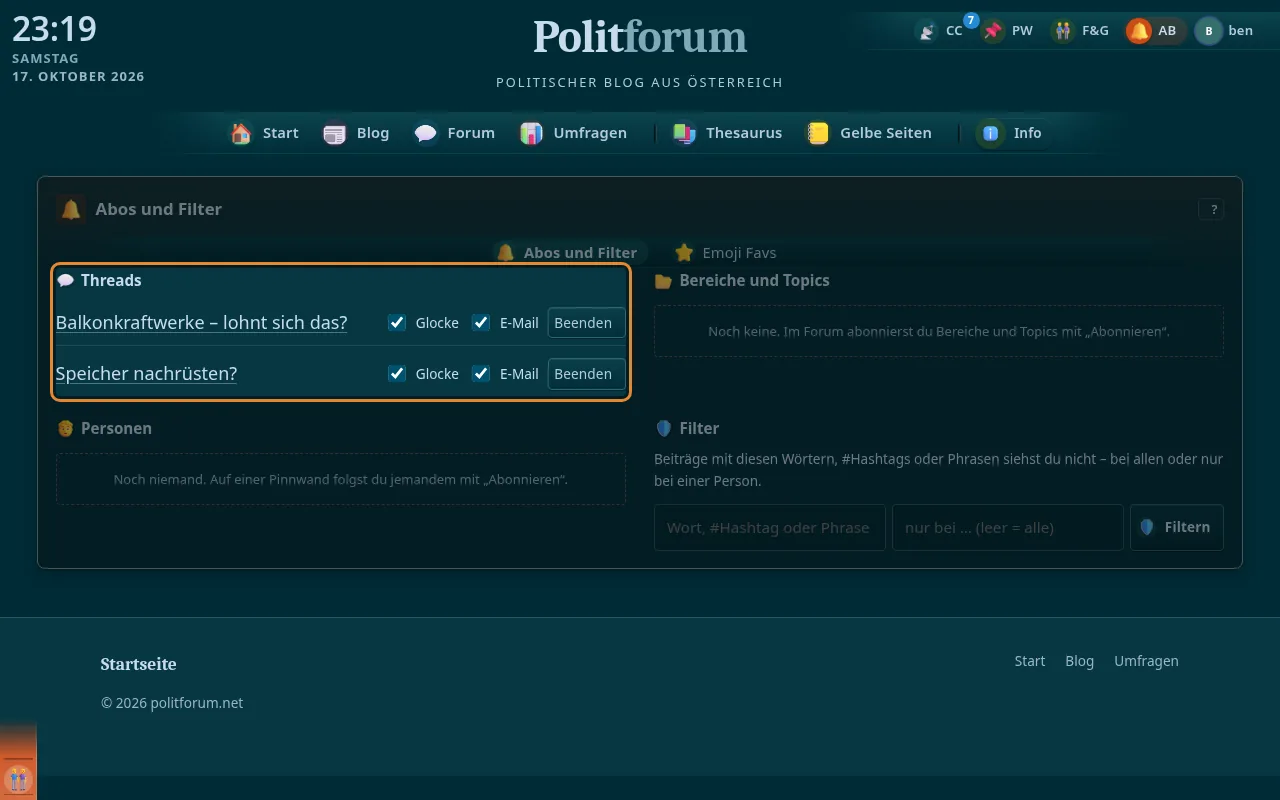Click the Wort, #Hashtag oder Phrase field
Screen dimensions: 1280x800
click(769, 527)
